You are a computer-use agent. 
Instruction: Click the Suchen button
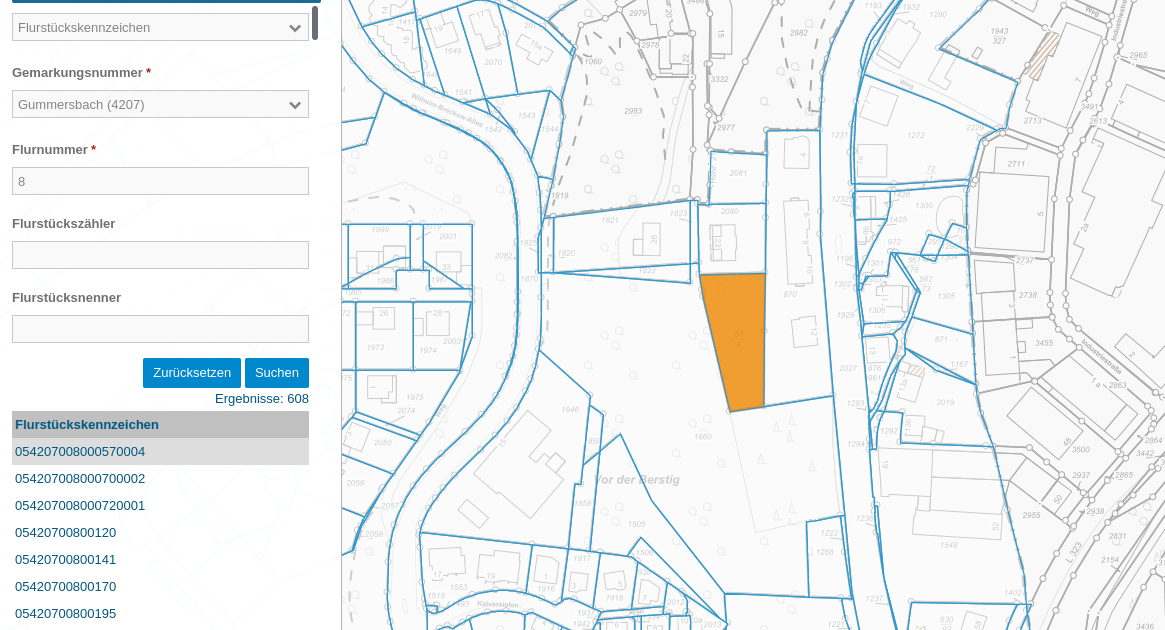276,373
